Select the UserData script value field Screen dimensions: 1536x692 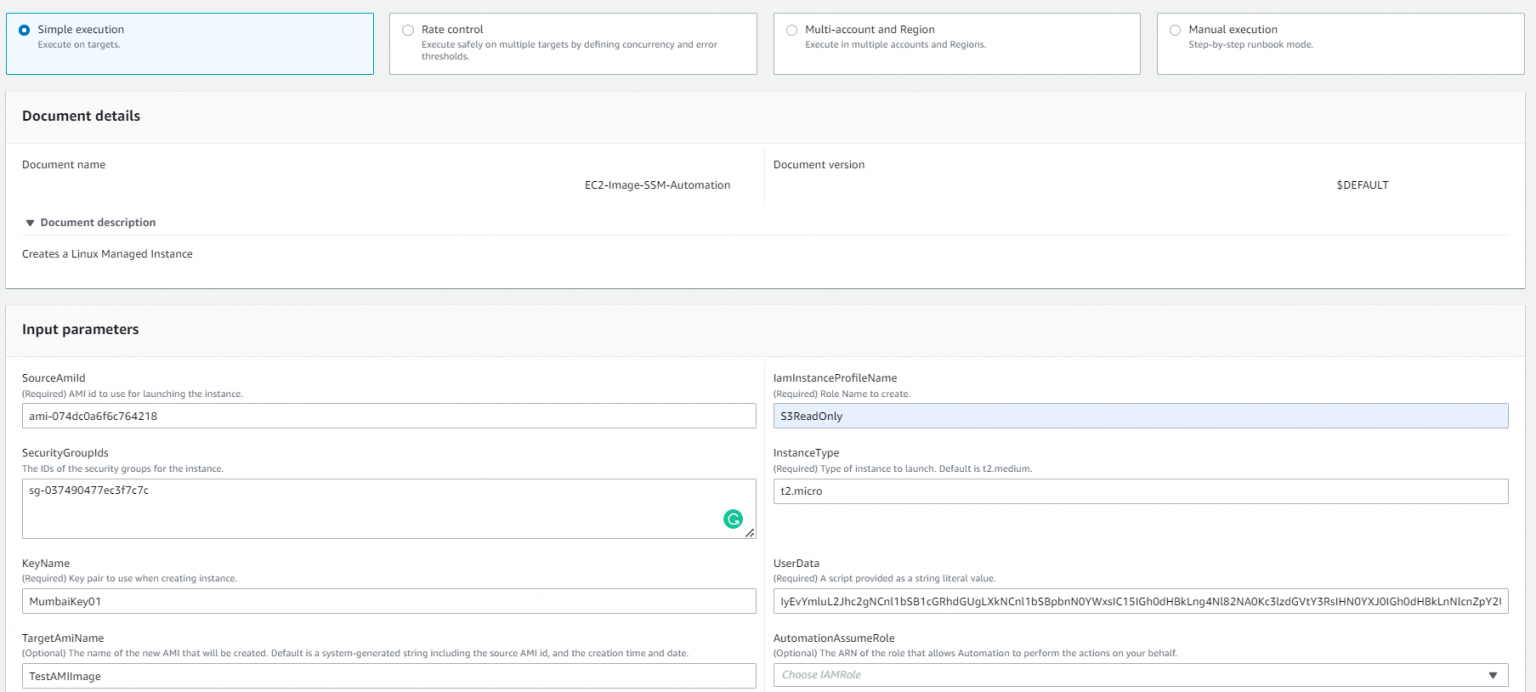click(1140, 600)
